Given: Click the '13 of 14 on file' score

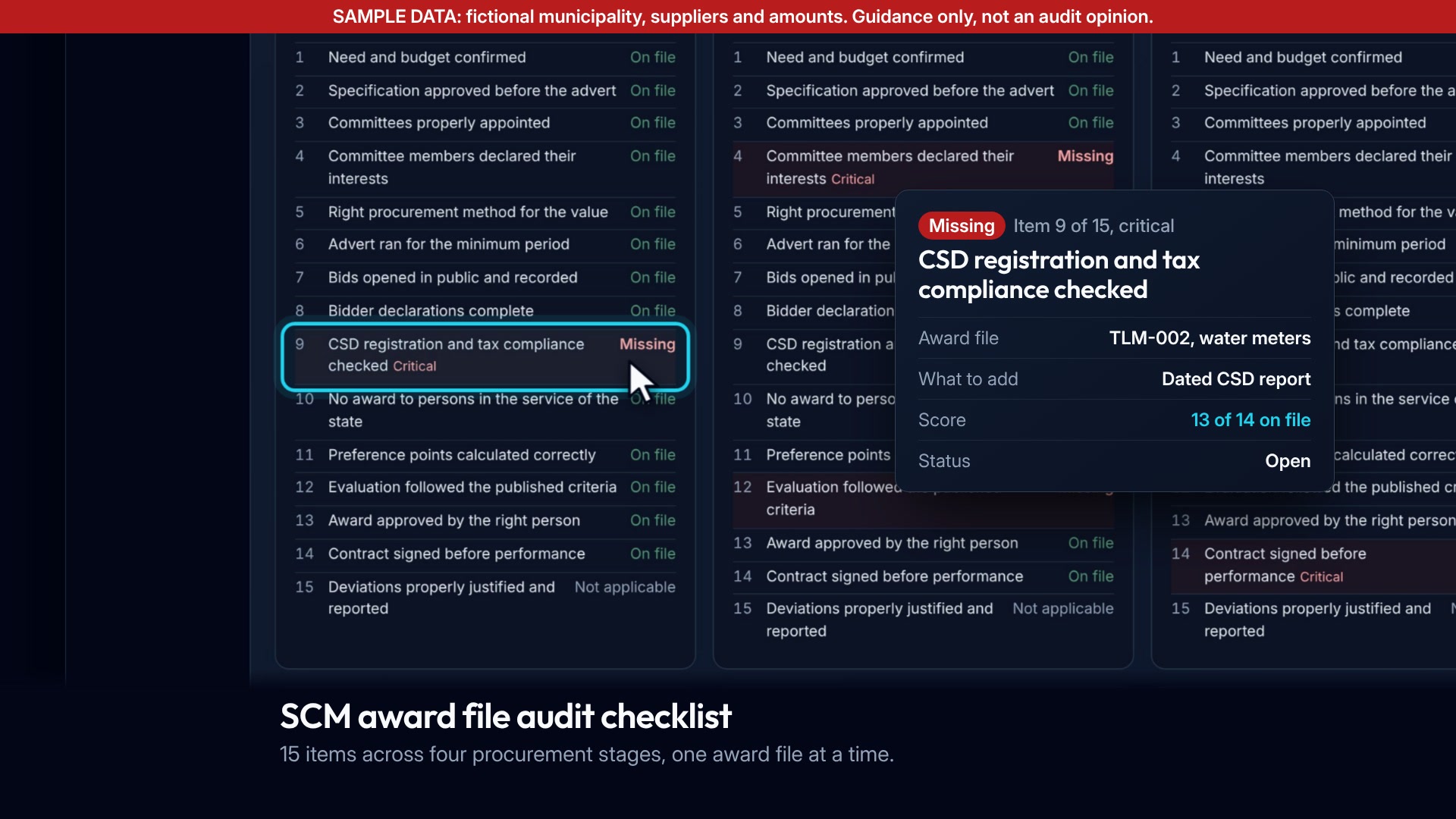Looking at the screenshot, I should click(1250, 420).
